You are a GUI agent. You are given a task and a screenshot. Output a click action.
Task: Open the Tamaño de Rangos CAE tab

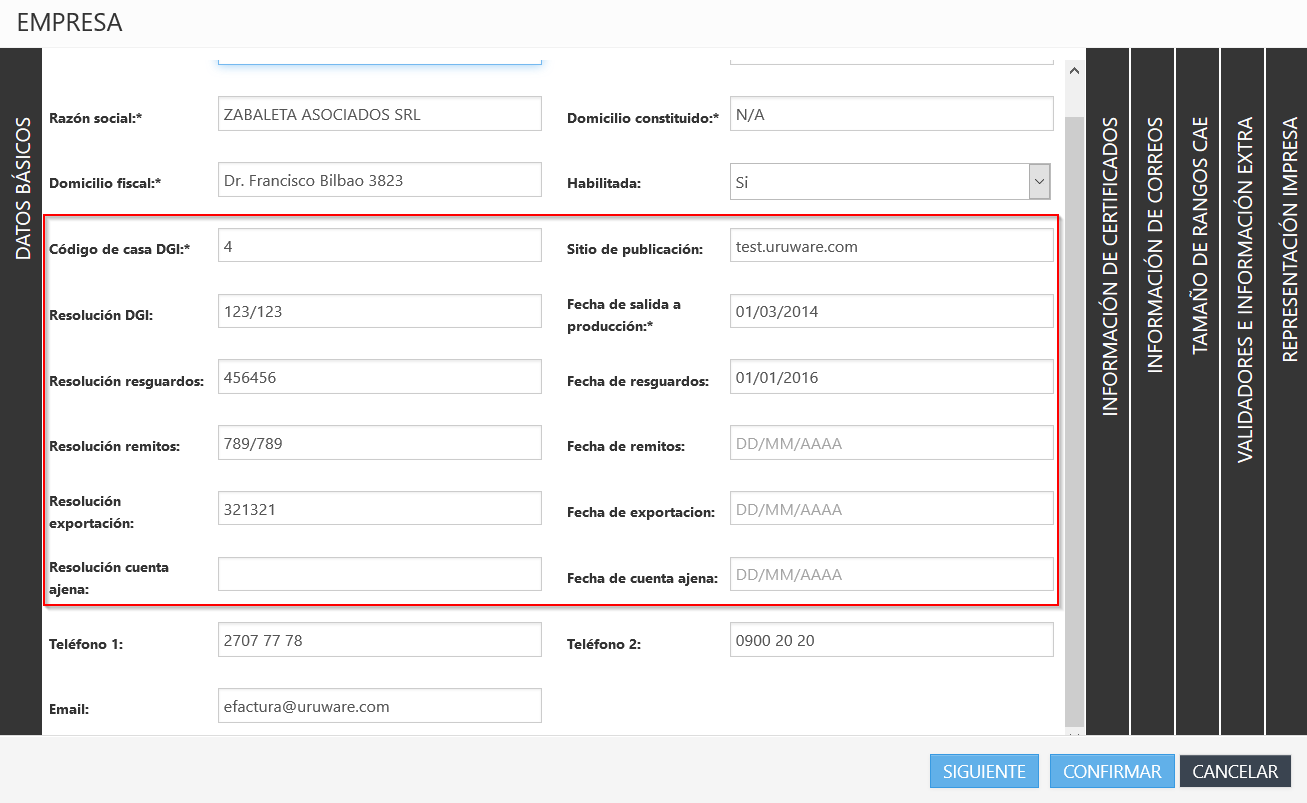click(1198, 235)
